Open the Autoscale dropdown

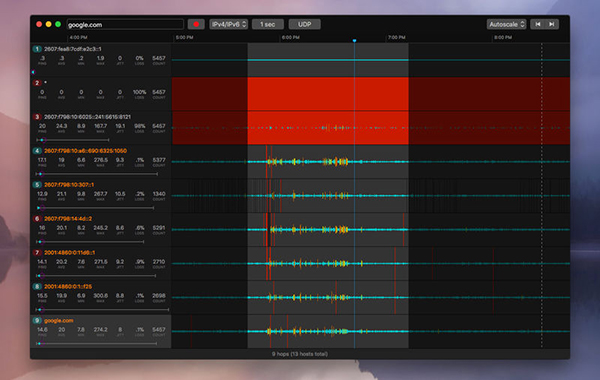click(x=507, y=24)
